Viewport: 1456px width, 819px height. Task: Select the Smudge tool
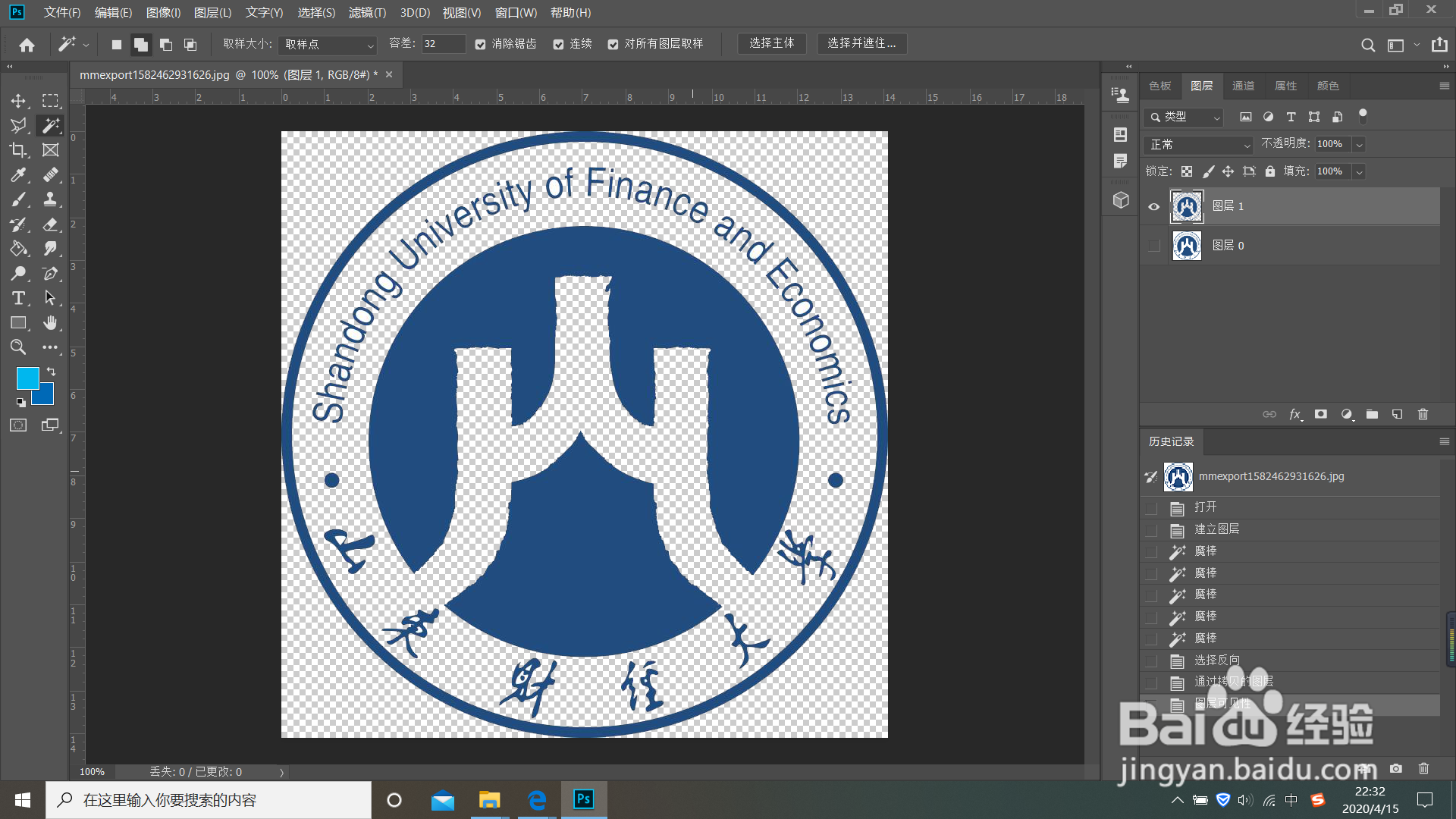click(x=50, y=249)
